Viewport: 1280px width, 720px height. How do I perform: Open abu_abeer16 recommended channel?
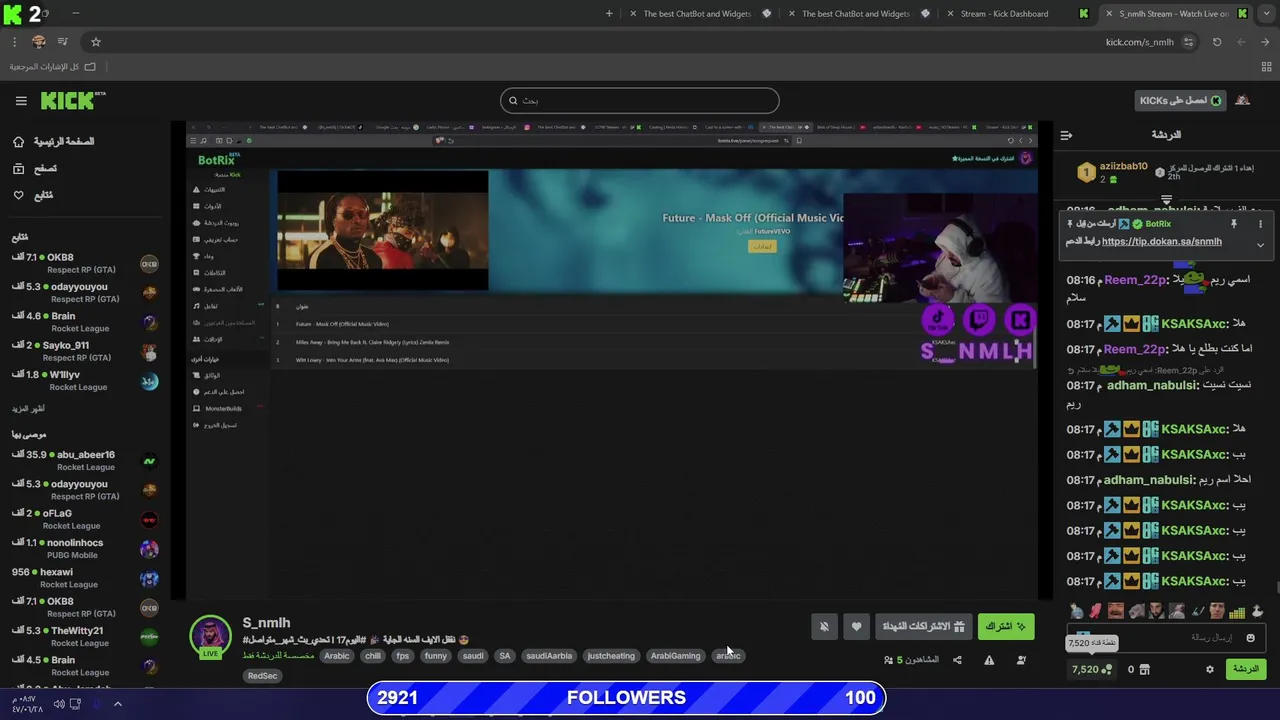(x=85, y=461)
